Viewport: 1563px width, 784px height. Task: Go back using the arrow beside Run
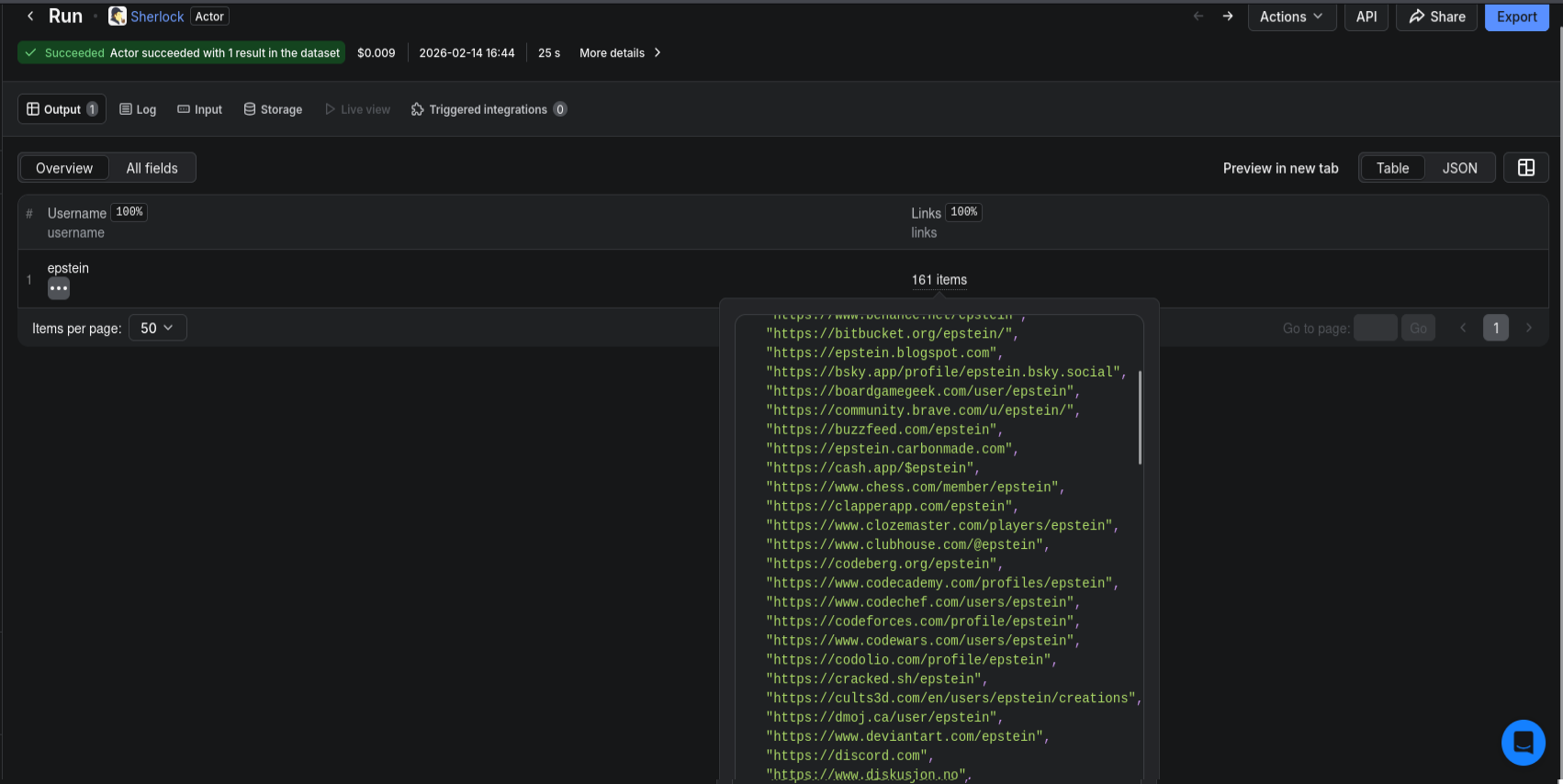pyautogui.click(x=30, y=17)
